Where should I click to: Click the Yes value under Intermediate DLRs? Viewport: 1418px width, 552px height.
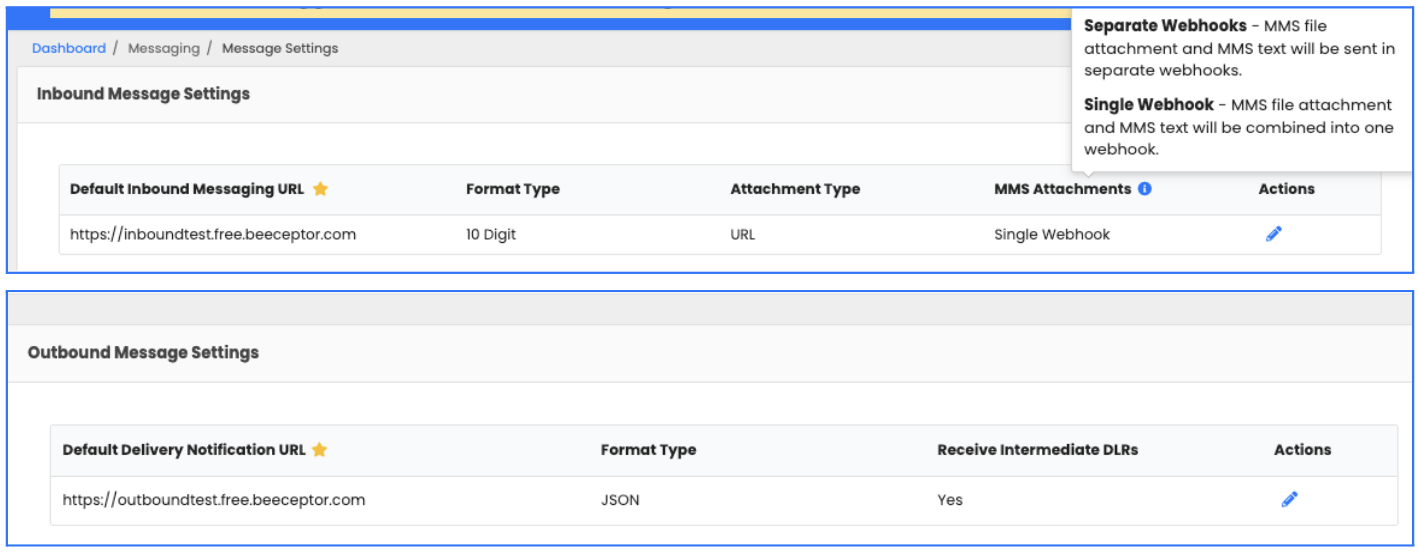[950, 500]
